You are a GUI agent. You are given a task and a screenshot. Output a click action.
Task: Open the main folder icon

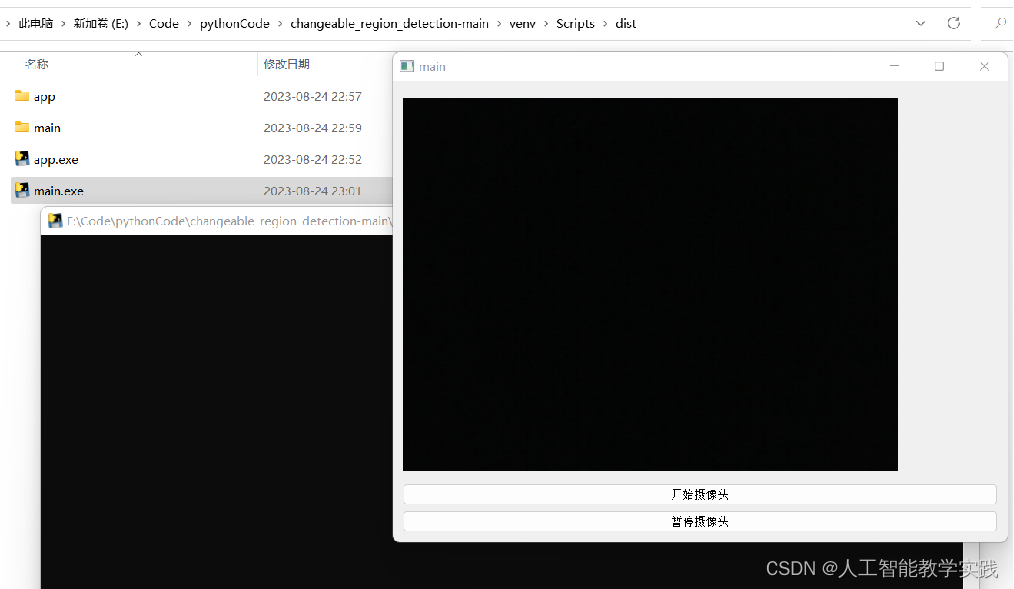click(21, 127)
